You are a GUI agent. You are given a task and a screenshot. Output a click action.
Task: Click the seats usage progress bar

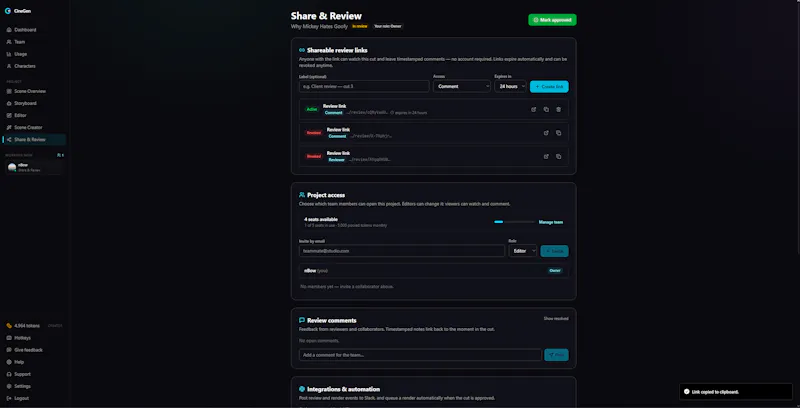514,222
